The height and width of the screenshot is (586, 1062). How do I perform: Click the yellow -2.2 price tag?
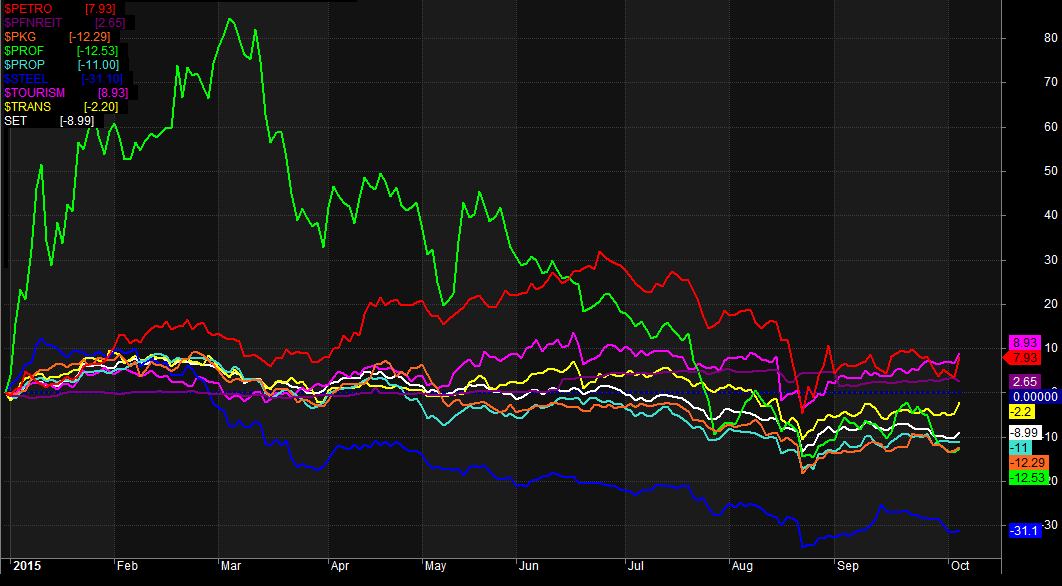pyautogui.click(x=1023, y=412)
